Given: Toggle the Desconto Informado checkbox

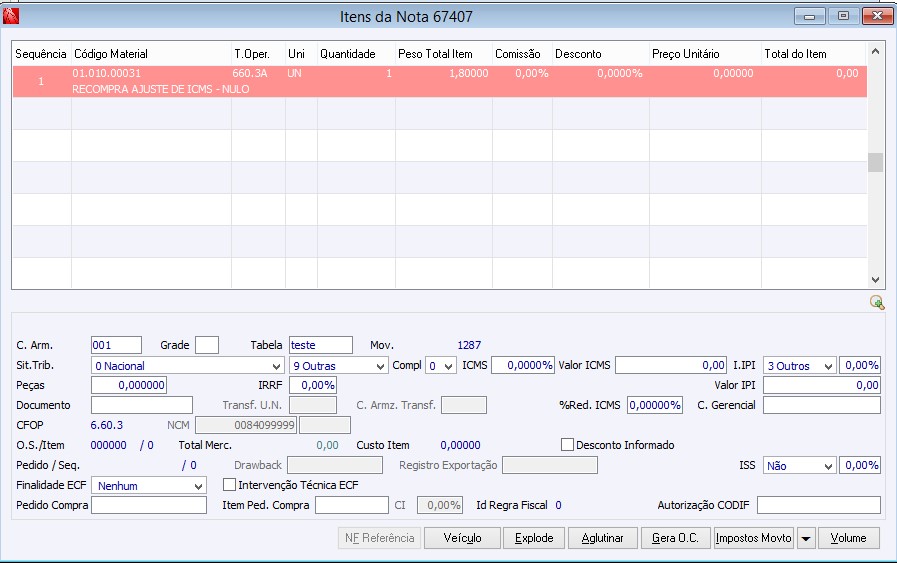Looking at the screenshot, I should coord(567,445).
